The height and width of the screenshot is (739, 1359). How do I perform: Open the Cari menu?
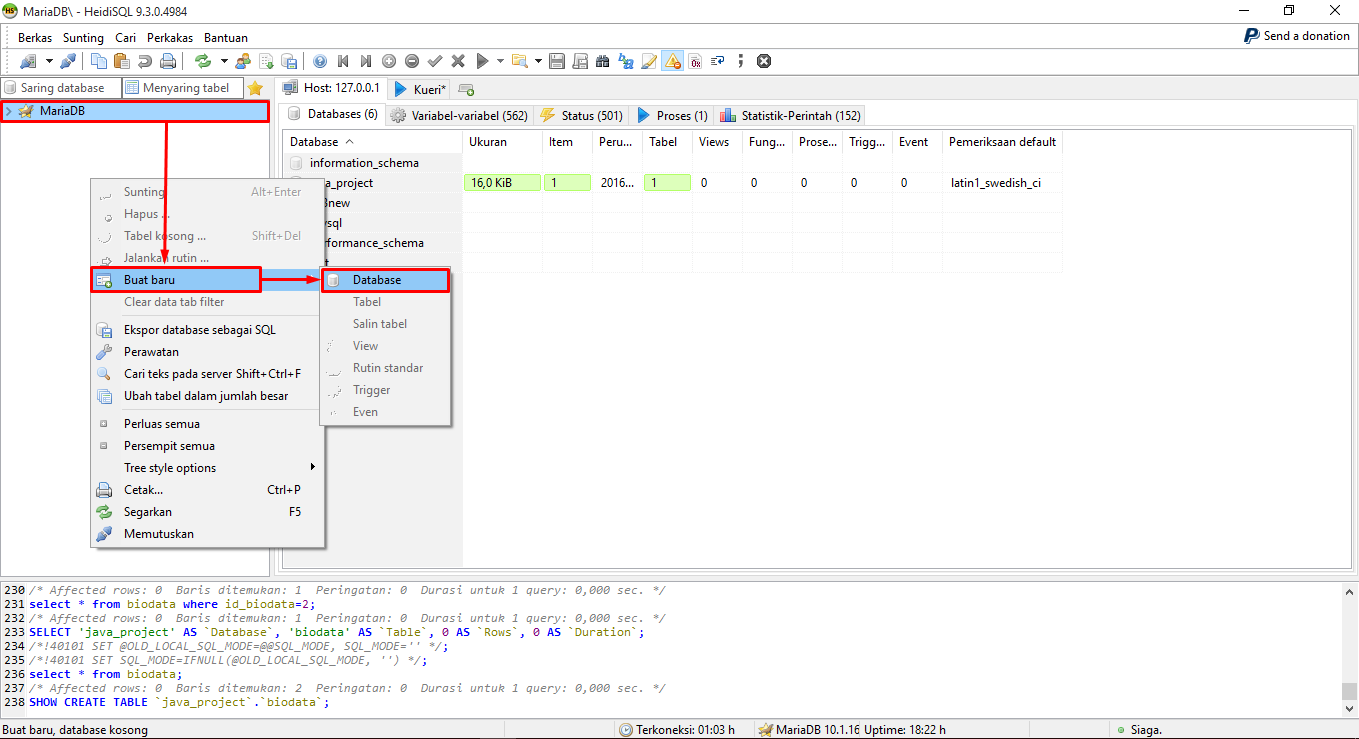click(x=125, y=37)
